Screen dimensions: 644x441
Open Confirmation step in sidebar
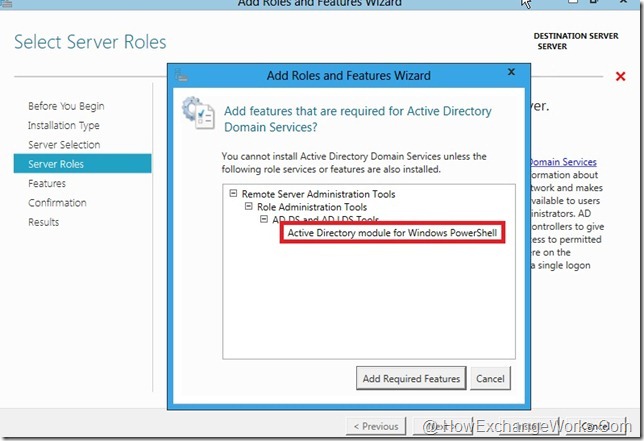tap(57, 203)
